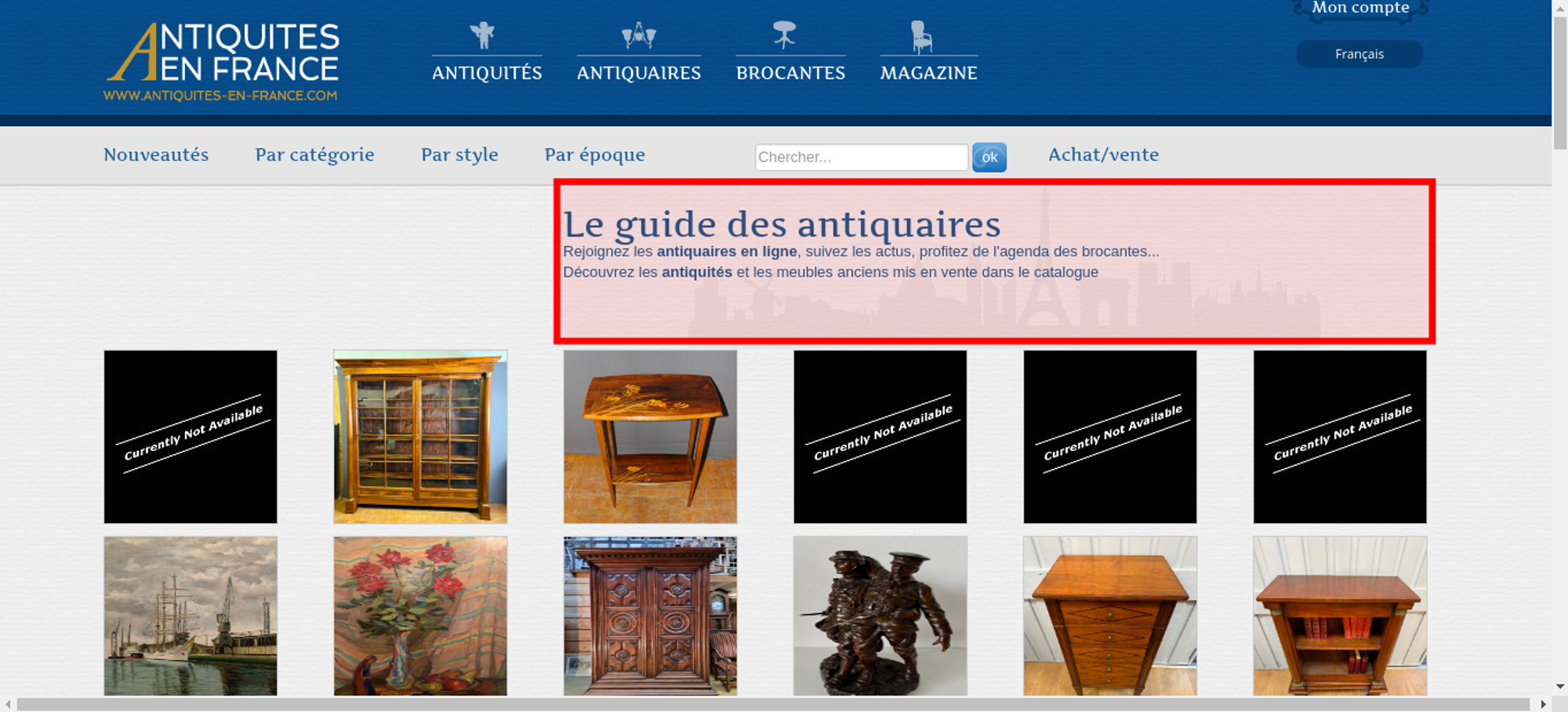Image resolution: width=1568 pixels, height=712 pixels.
Task: Open the Nouveautés section
Action: point(156,154)
